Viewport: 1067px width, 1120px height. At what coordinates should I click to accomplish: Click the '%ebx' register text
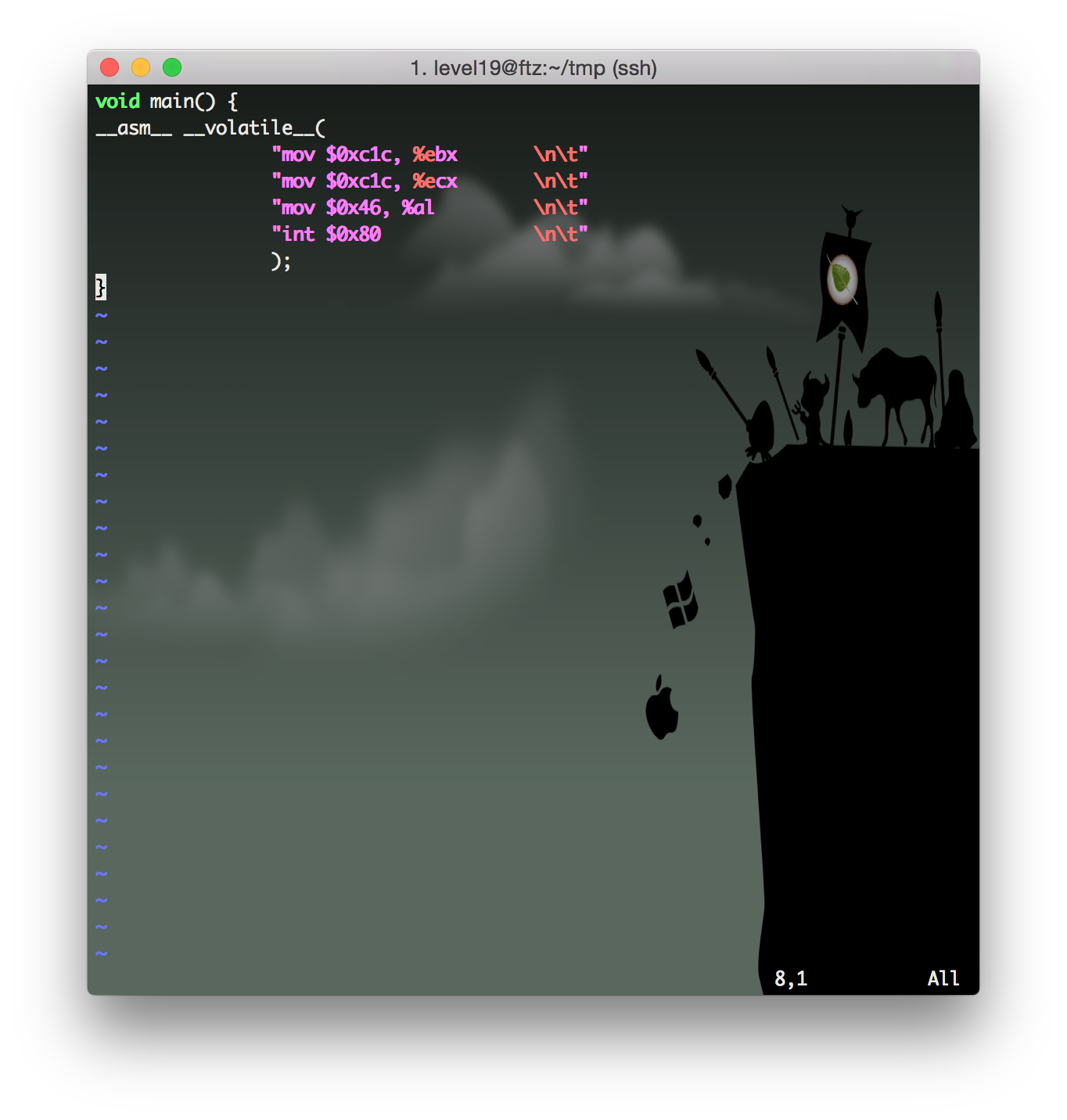(435, 155)
